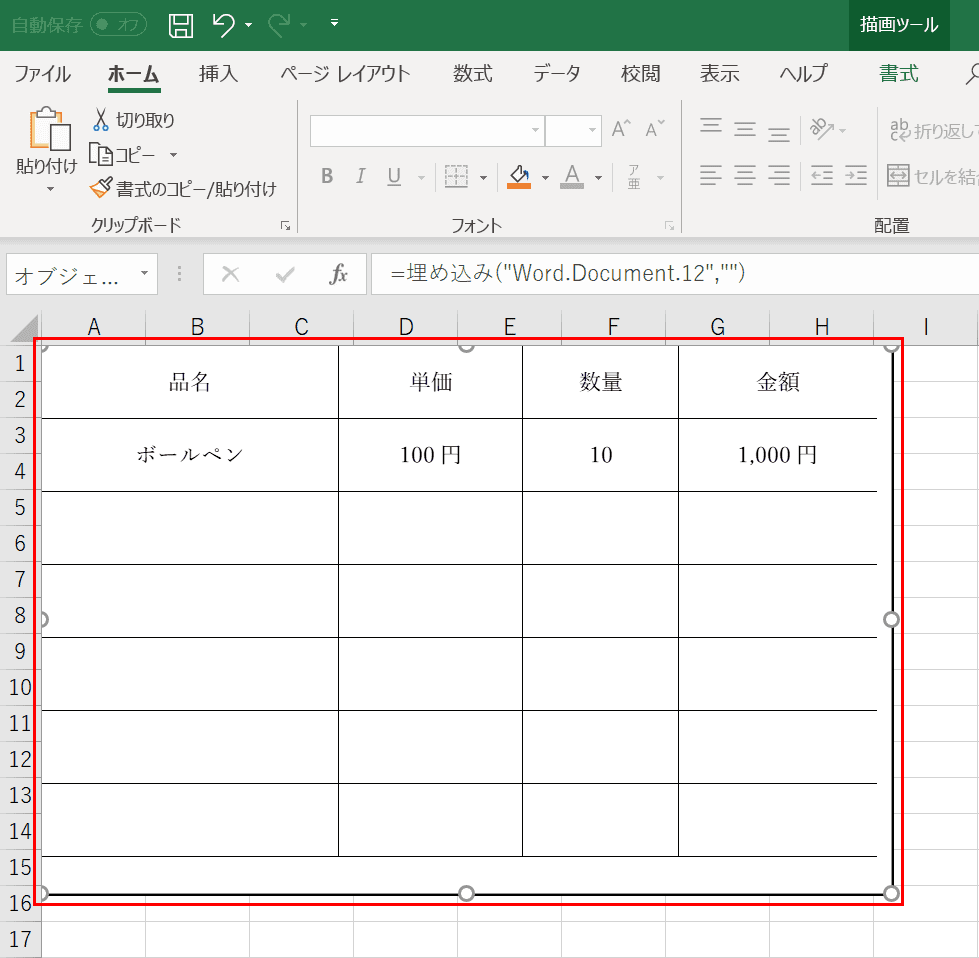Click the コピー button

(122, 154)
